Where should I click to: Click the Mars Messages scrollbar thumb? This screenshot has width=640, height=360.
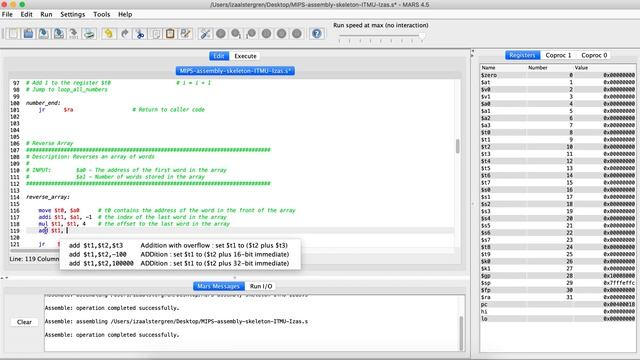(x=462, y=333)
